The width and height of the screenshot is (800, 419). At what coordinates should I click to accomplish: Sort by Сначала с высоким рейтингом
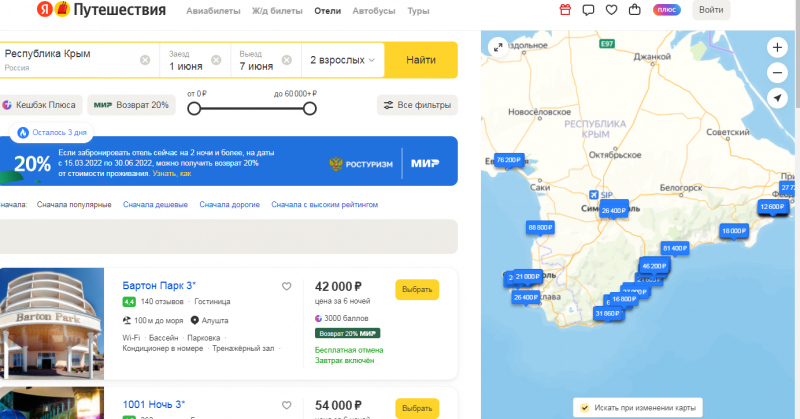click(324, 205)
